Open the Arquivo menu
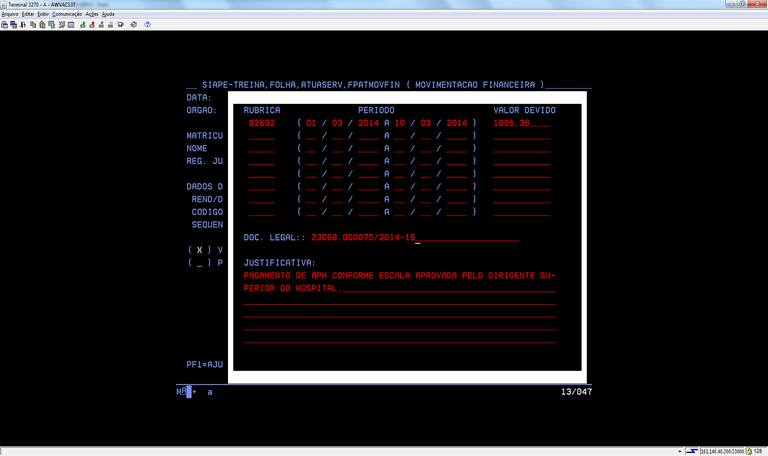The height and width of the screenshot is (456, 768). [10, 14]
